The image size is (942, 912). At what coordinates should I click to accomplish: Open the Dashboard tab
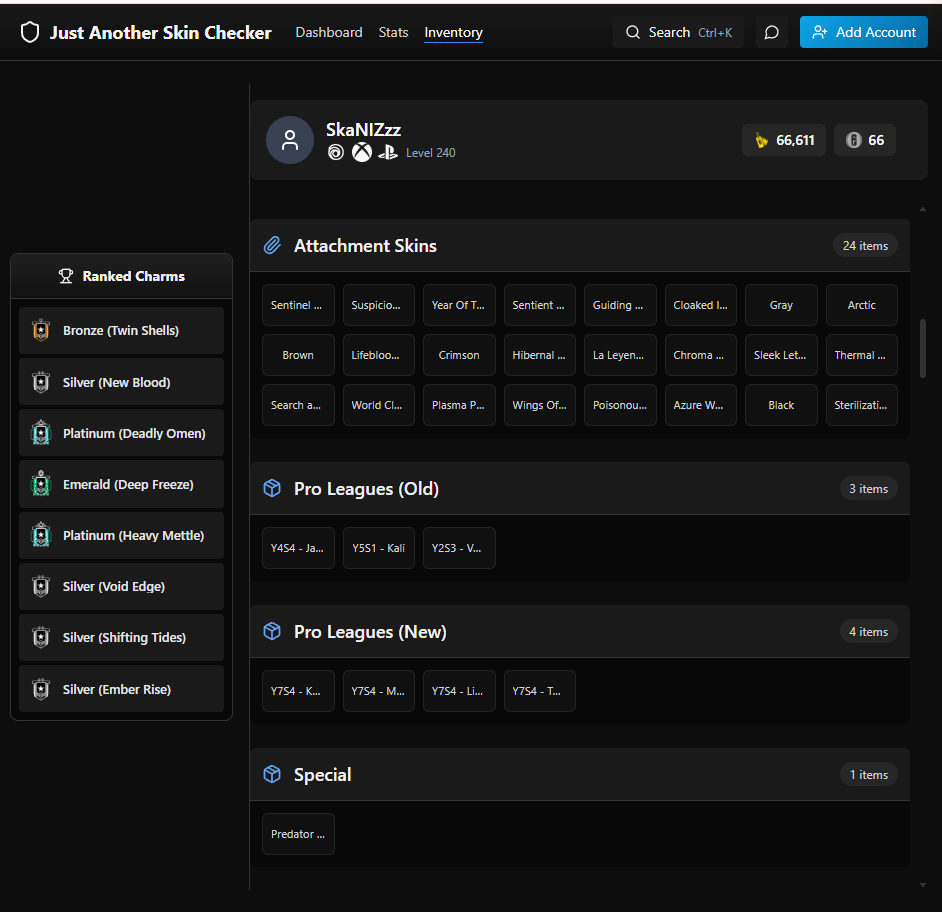[x=329, y=32]
